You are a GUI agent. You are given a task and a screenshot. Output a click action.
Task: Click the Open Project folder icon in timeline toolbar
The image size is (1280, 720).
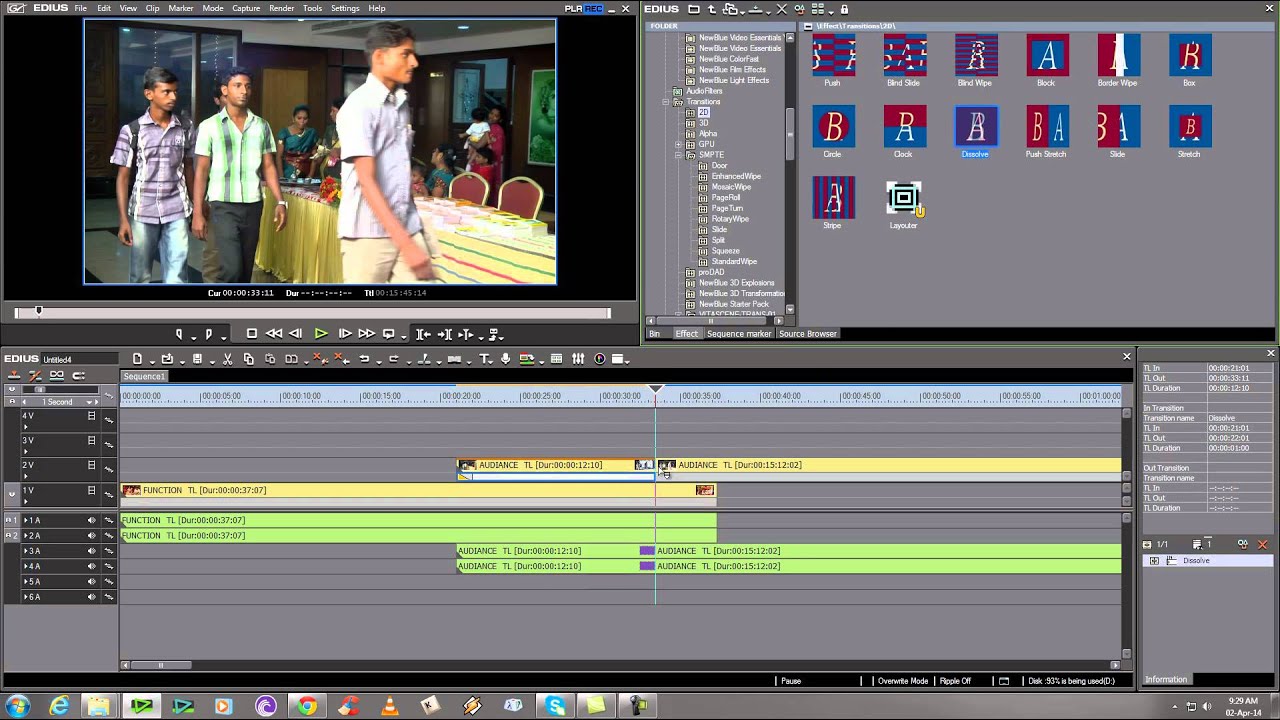coord(167,359)
